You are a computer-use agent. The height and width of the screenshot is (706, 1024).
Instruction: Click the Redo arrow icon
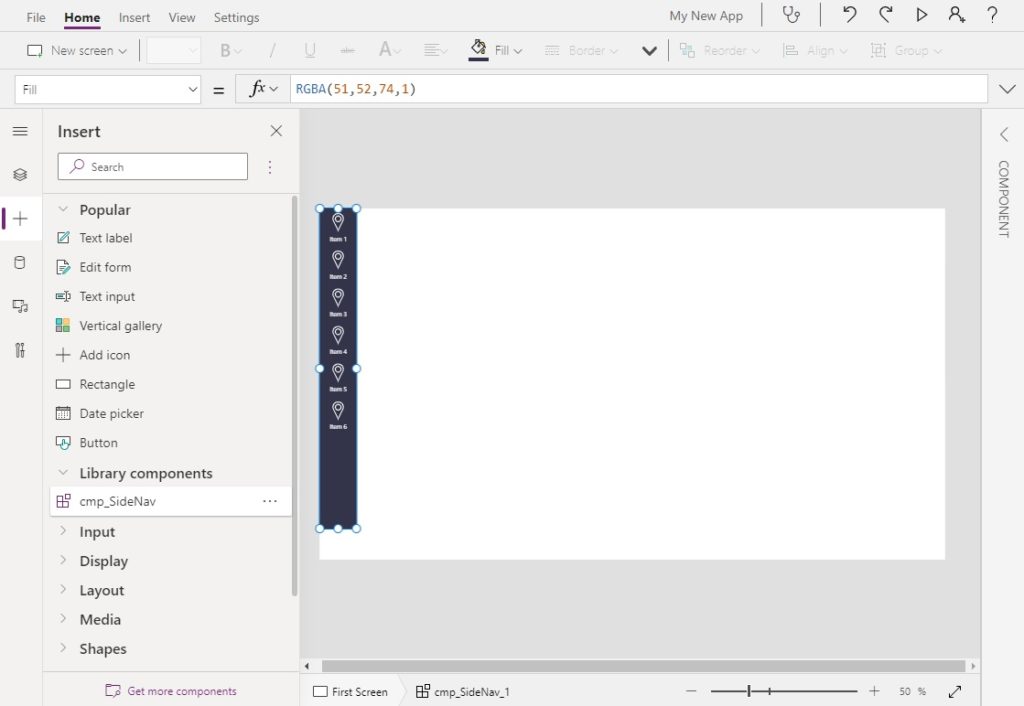tap(886, 14)
